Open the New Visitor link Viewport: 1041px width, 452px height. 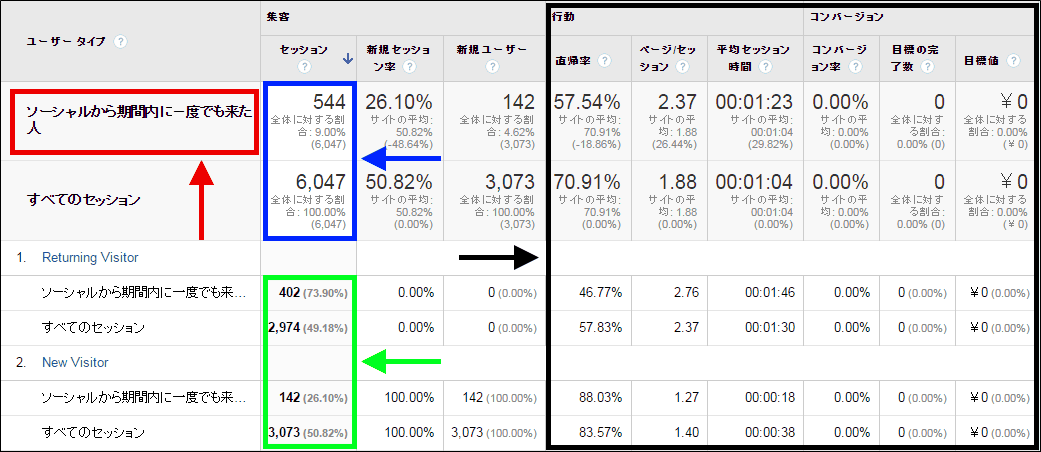pos(75,362)
